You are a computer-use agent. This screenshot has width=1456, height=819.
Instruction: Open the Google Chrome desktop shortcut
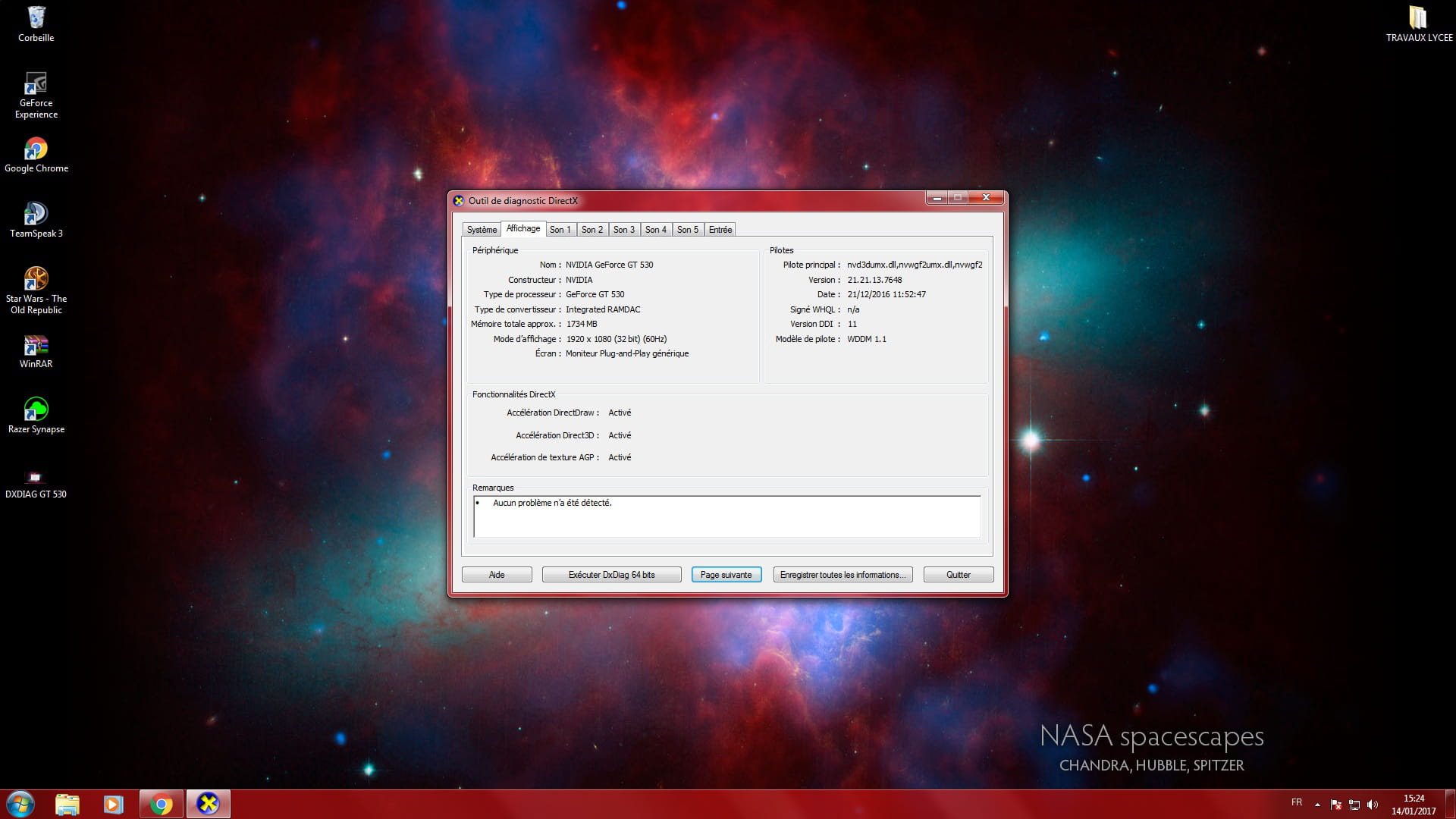pyautogui.click(x=36, y=155)
